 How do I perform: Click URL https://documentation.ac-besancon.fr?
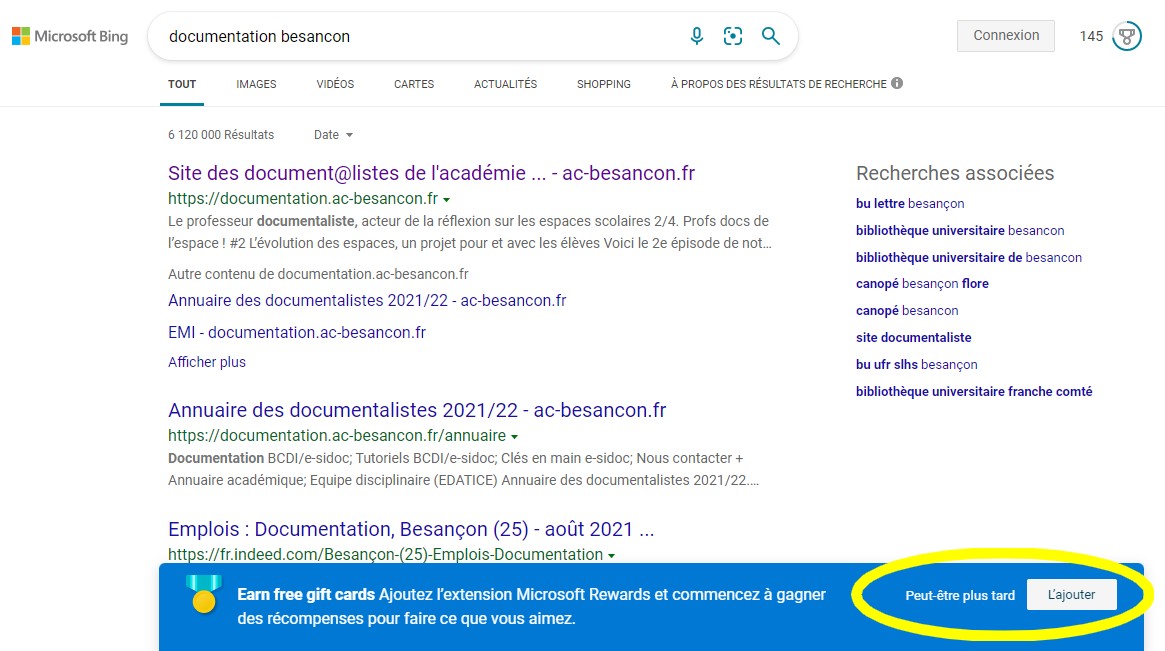pyautogui.click(x=303, y=198)
